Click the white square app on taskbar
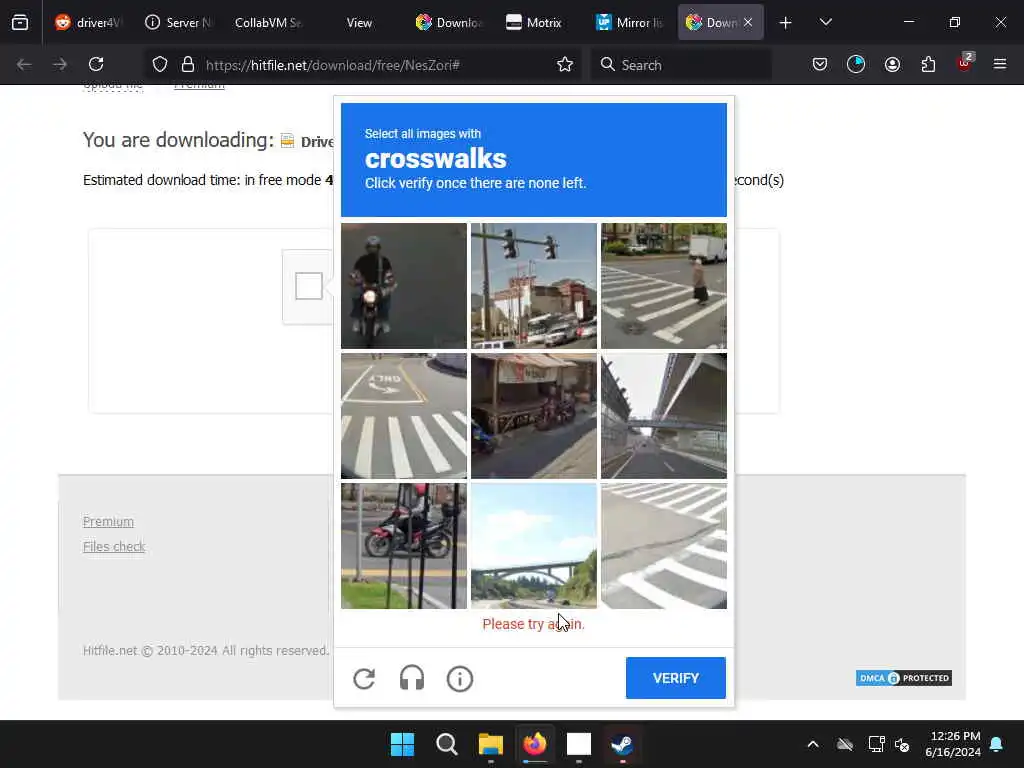The height and width of the screenshot is (768, 1024). tap(579, 744)
